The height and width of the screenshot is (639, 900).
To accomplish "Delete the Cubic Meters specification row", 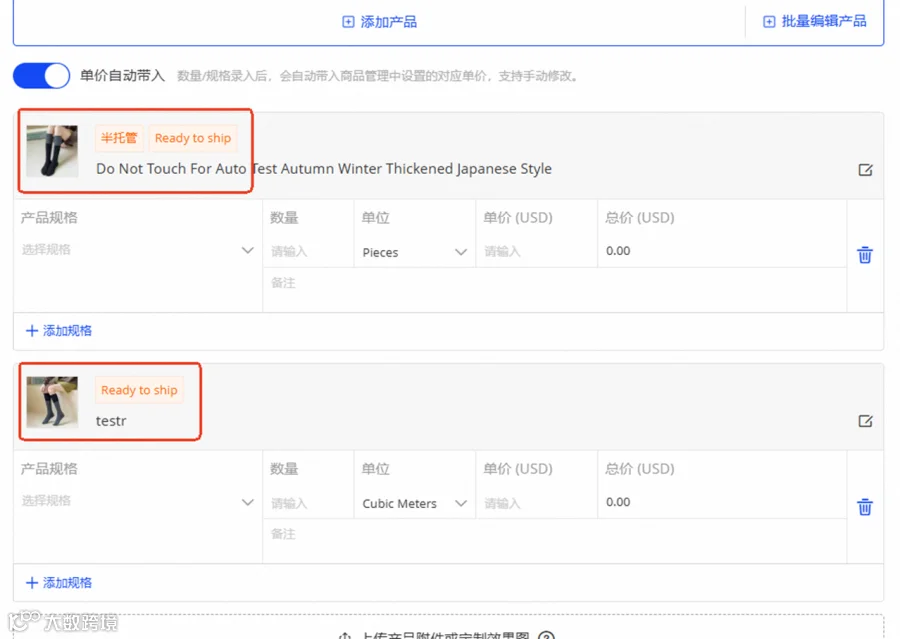I will tap(864, 507).
